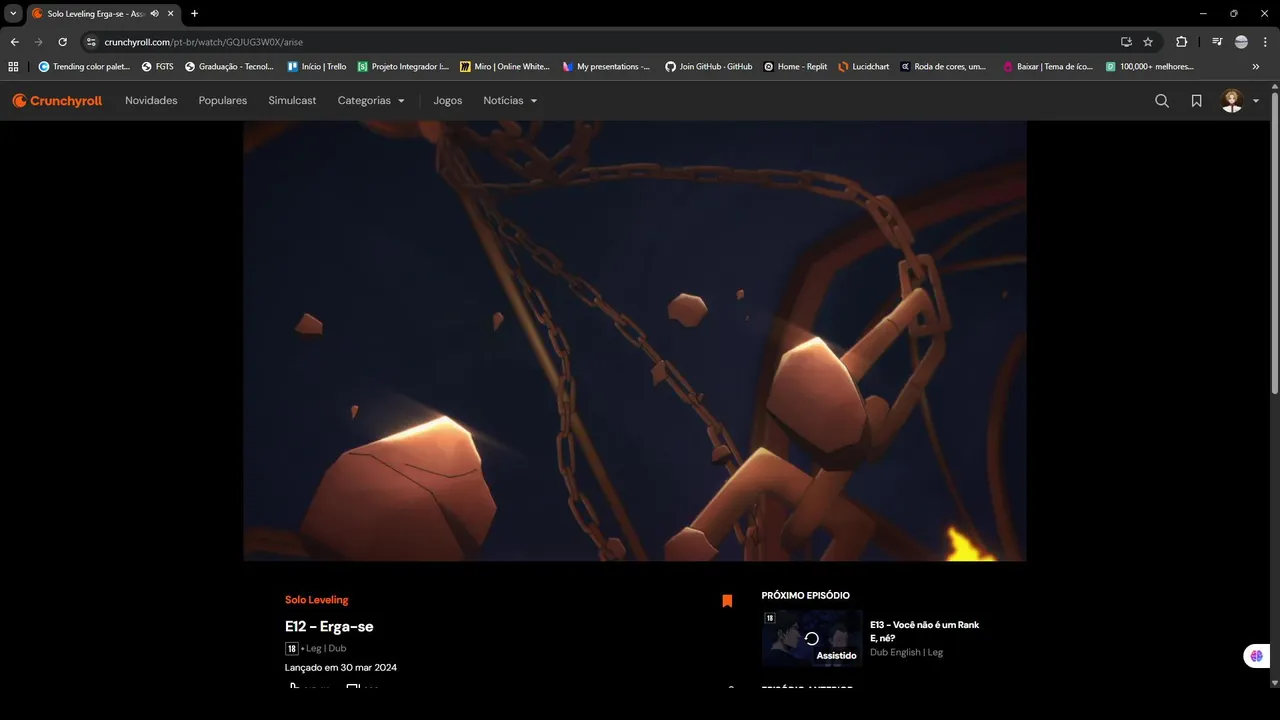This screenshot has width=1280, height=720.
Task: Open the Simulcast page
Action: click(x=292, y=101)
